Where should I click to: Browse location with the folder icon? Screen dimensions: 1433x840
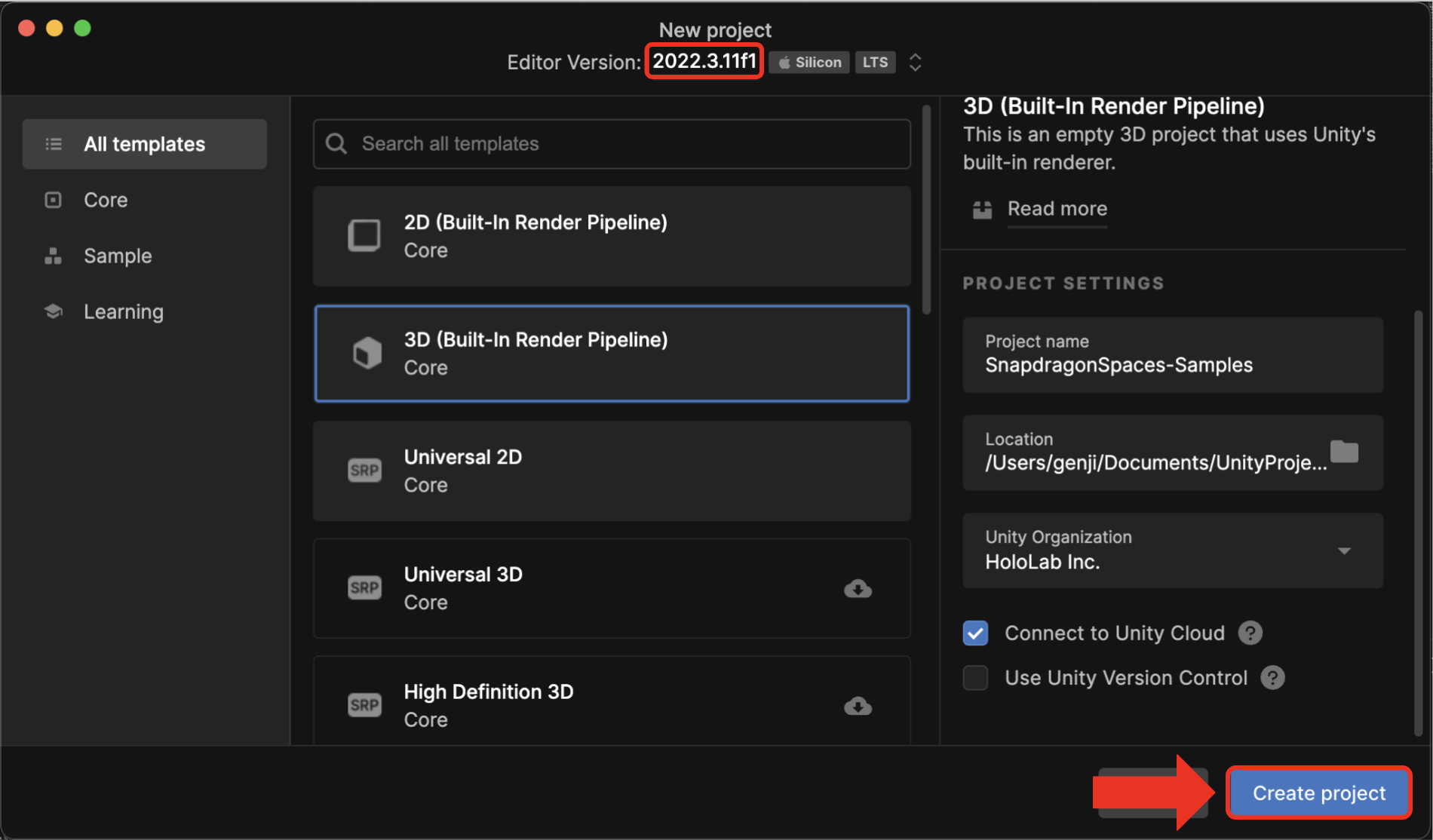[x=1344, y=452]
